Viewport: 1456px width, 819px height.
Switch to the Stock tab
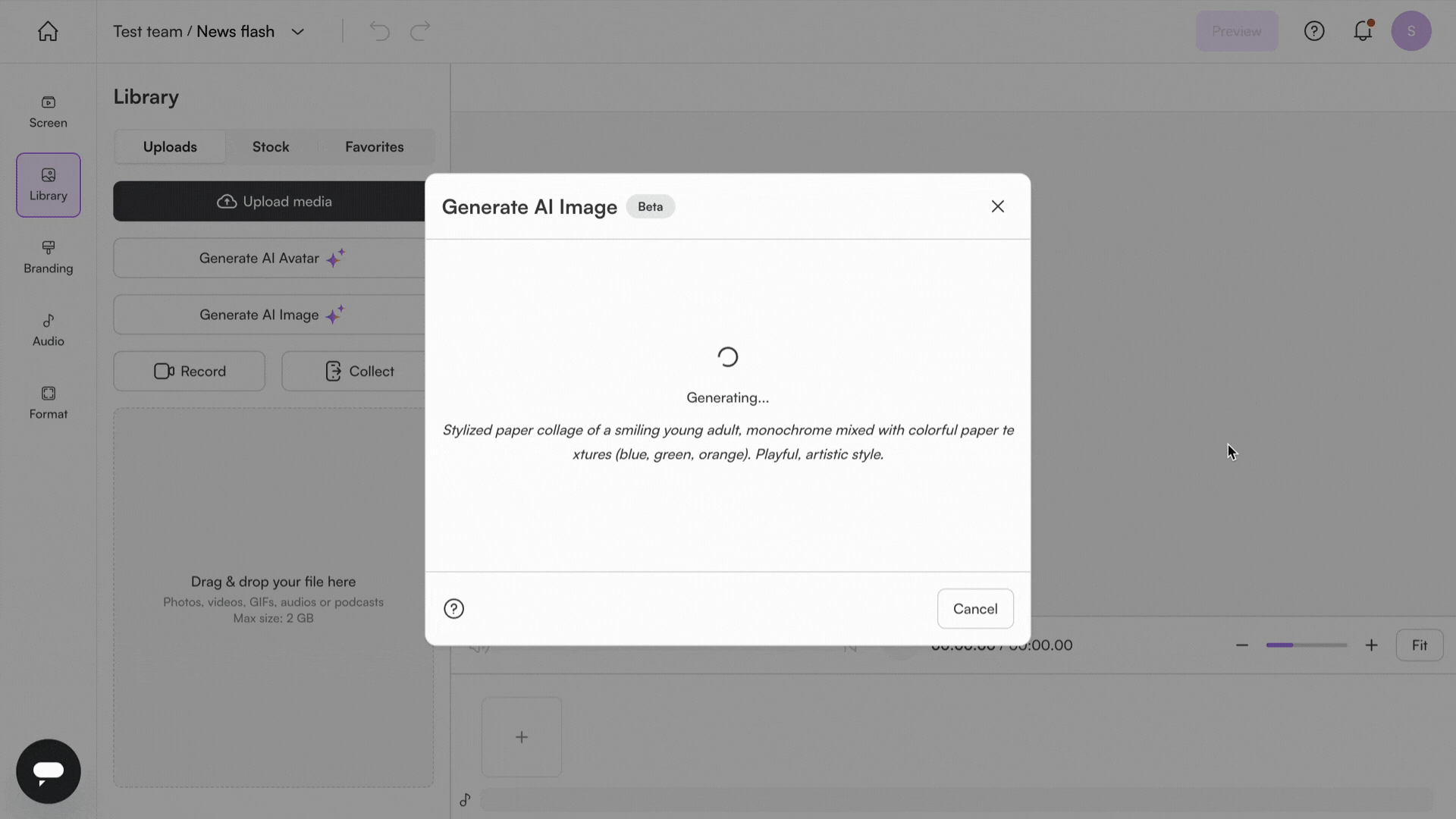click(271, 146)
